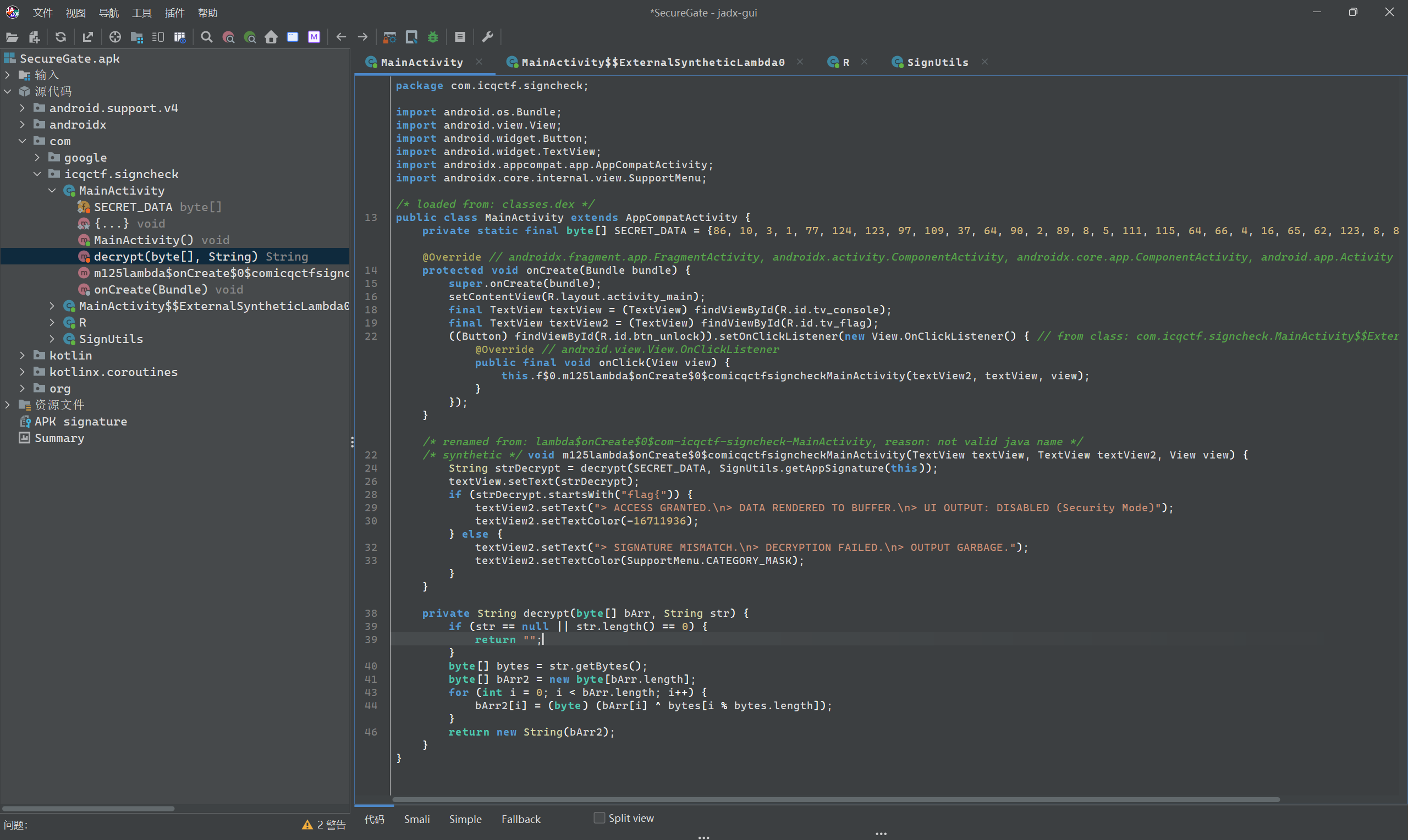Toggle the quick tabs table icon with eye
1408x840 pixels.
point(179,37)
